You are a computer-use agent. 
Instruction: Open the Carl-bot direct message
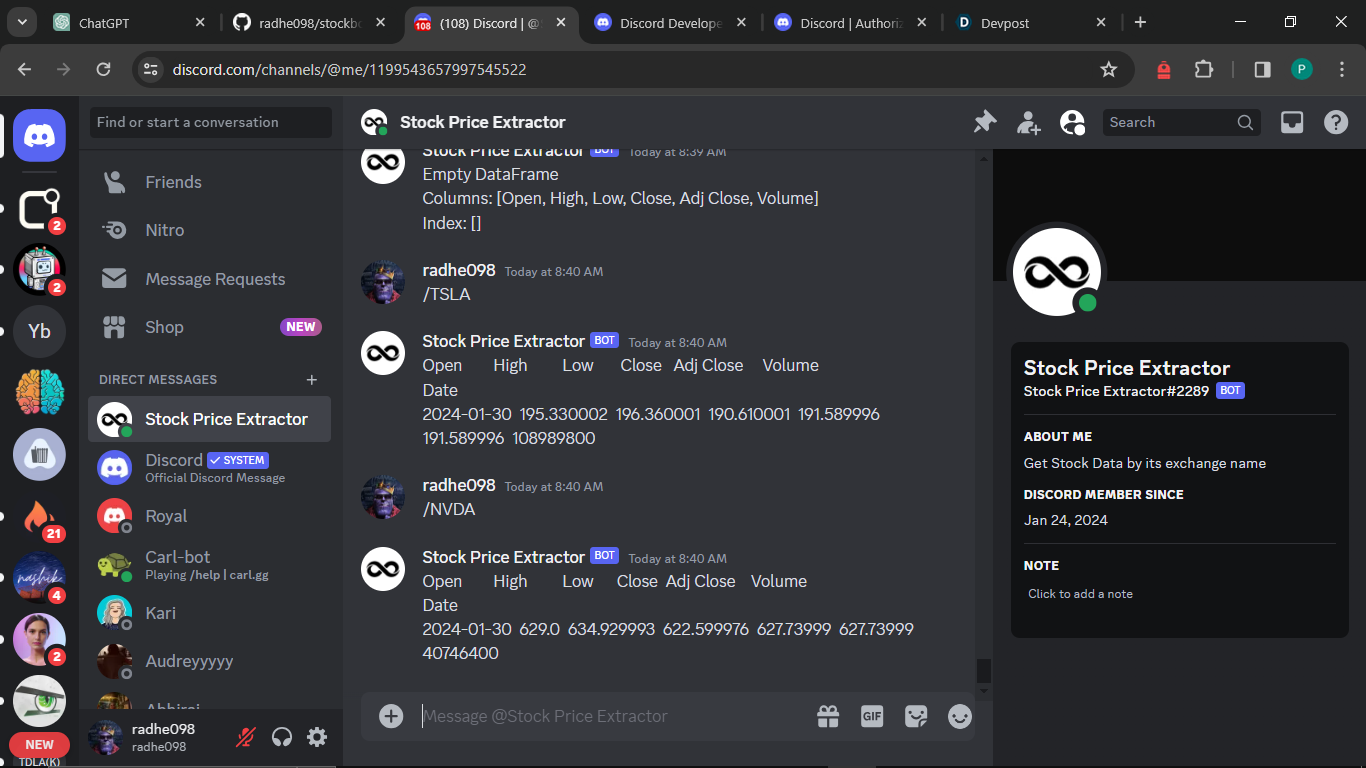tap(210, 564)
